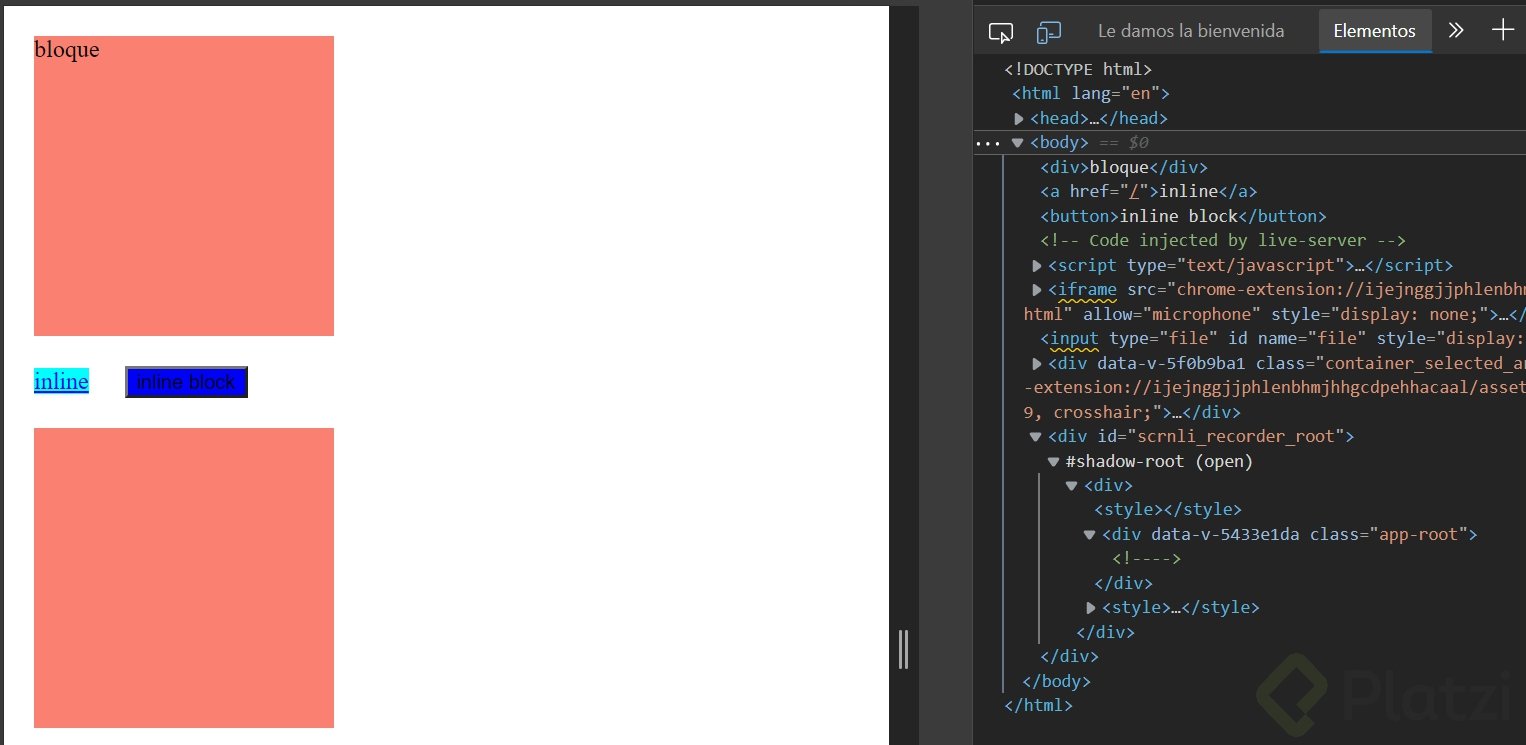Collapse the div scrnli_recorder_root node
This screenshot has height=745, width=1526.
click(1036, 437)
